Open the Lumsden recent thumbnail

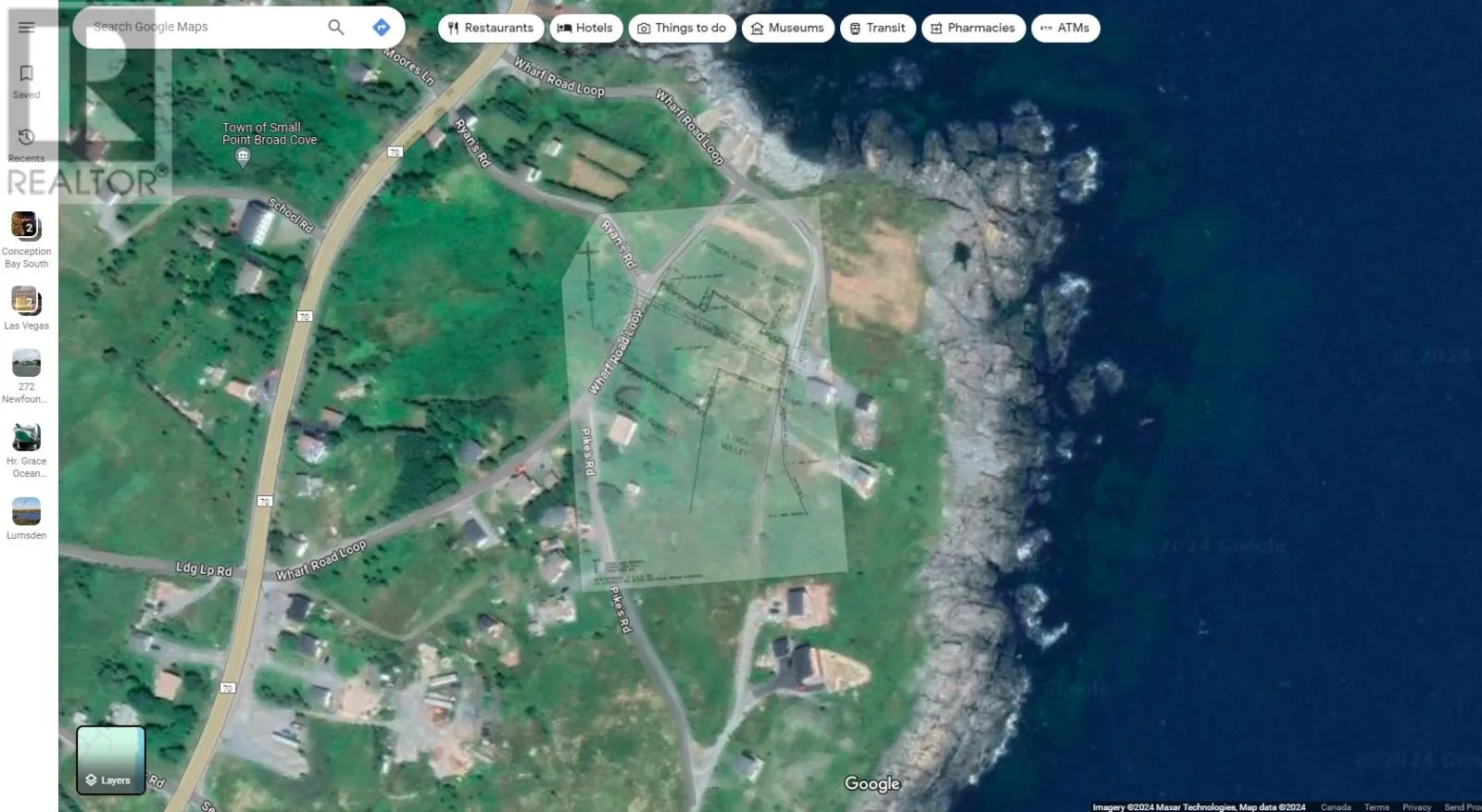pos(26,511)
